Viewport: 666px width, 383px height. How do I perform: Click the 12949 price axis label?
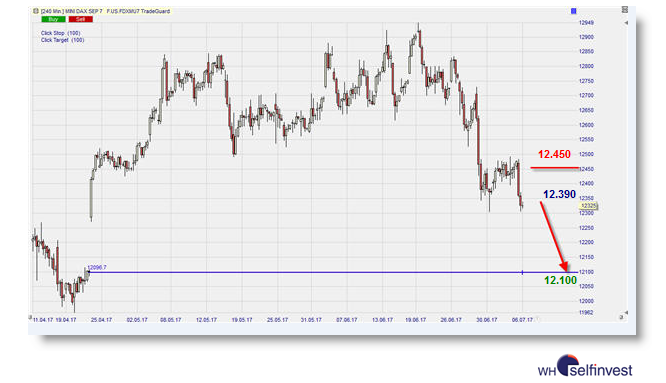586,23
